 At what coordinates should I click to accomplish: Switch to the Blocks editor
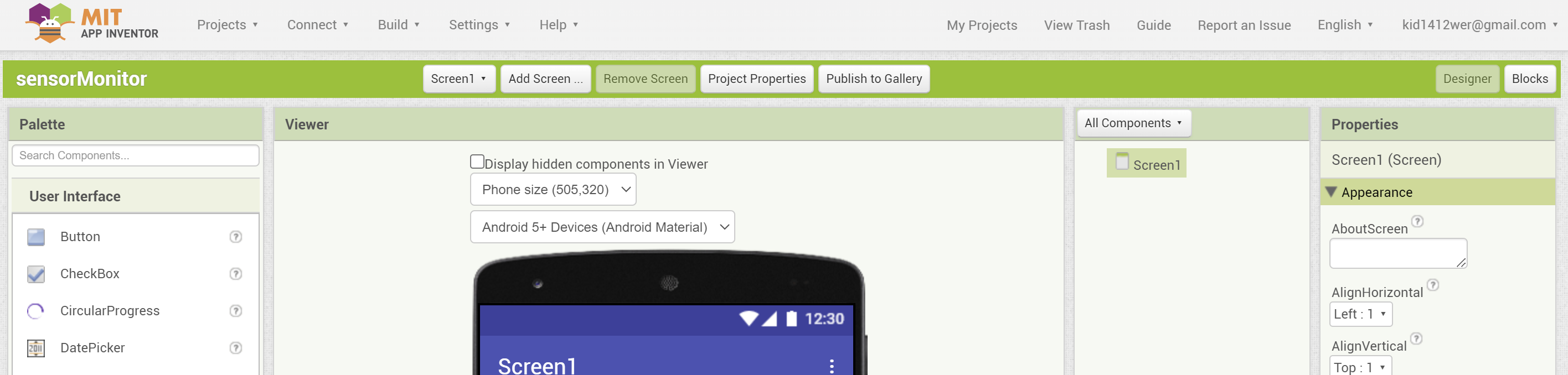[x=1530, y=79]
